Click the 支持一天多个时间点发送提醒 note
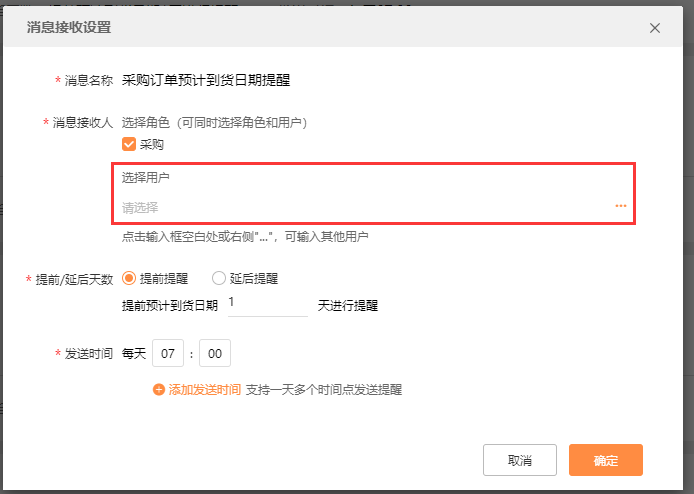 (324, 390)
